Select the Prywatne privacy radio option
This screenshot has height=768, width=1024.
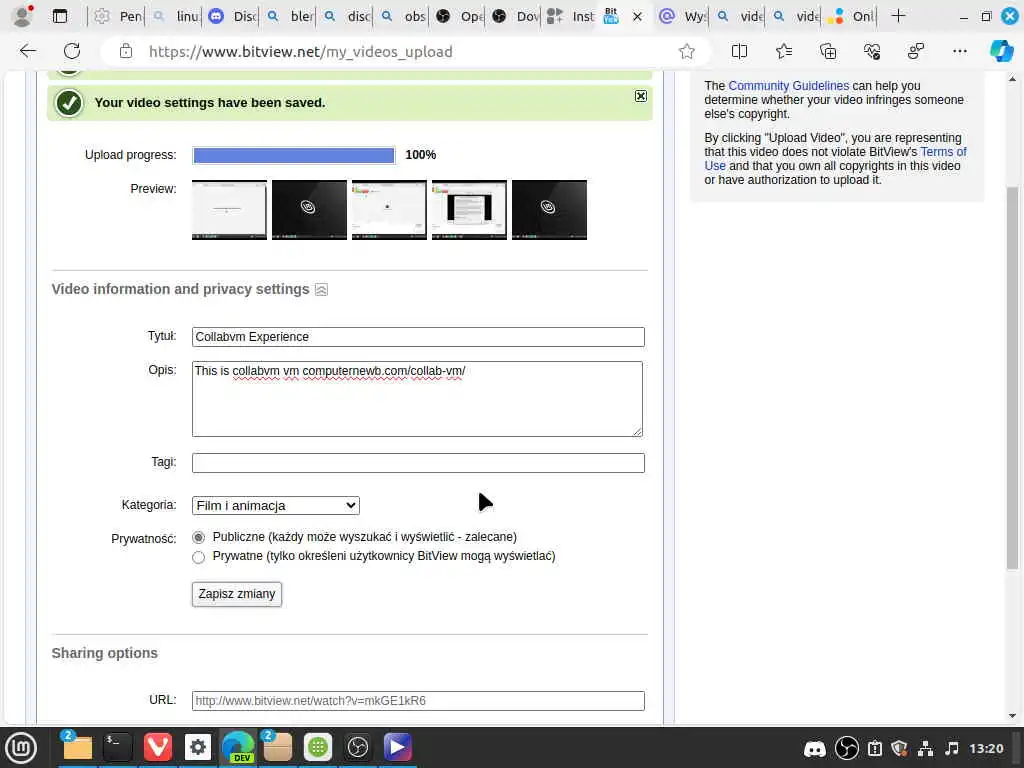[x=199, y=556]
